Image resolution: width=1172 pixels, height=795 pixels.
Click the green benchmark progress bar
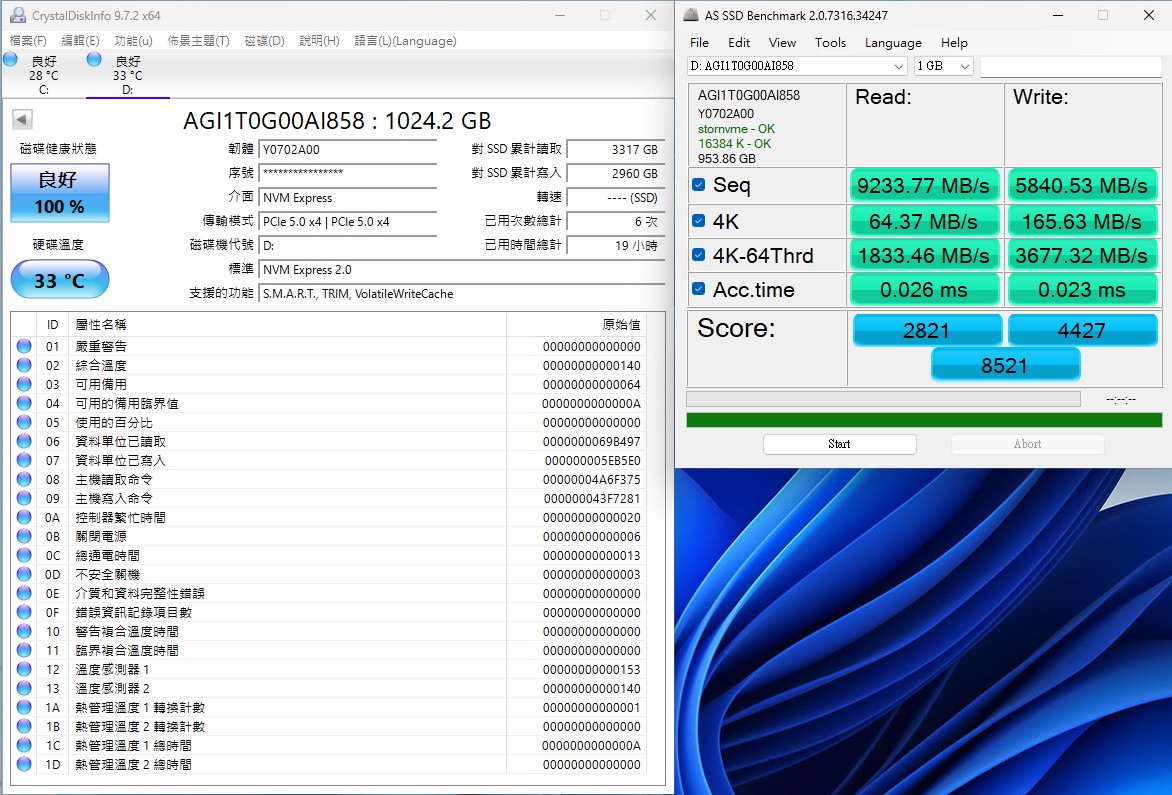pyautogui.click(x=924, y=420)
